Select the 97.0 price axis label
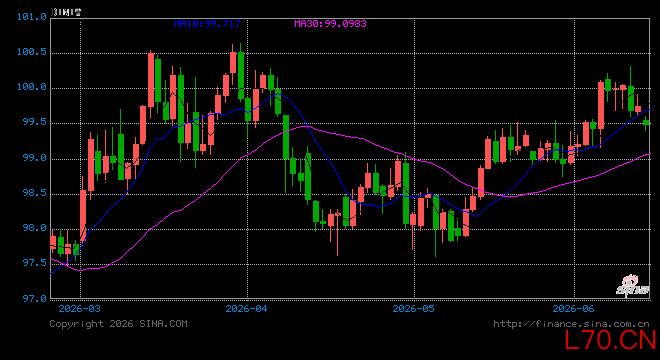The image size is (660, 360). (x=35, y=299)
